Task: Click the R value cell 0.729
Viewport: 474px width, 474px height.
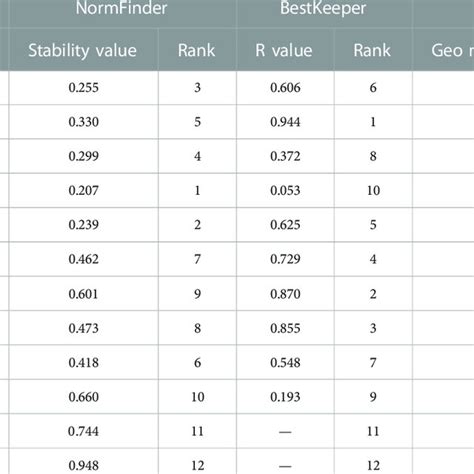Action: click(x=285, y=259)
